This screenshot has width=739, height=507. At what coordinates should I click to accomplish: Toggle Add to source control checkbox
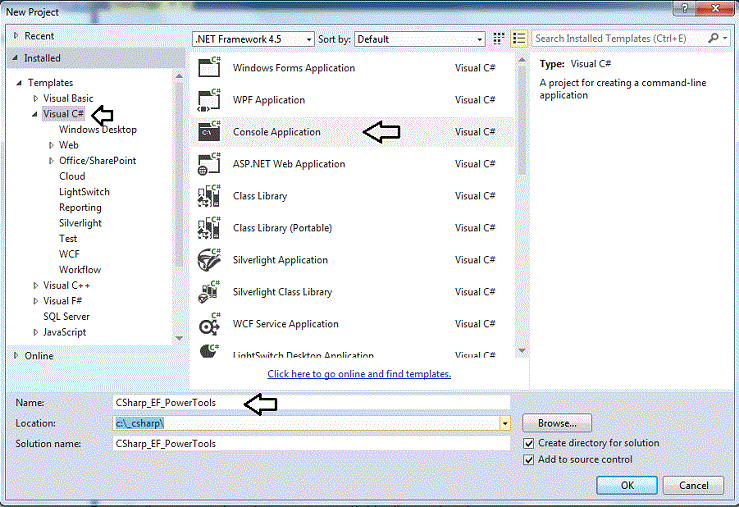(x=529, y=460)
